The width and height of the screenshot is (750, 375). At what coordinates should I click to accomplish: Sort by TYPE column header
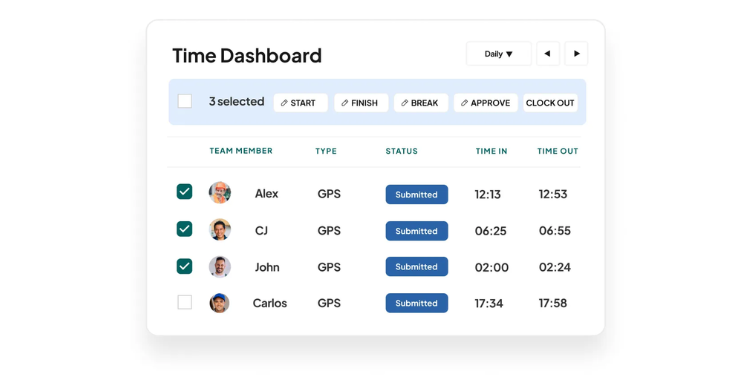pos(326,151)
